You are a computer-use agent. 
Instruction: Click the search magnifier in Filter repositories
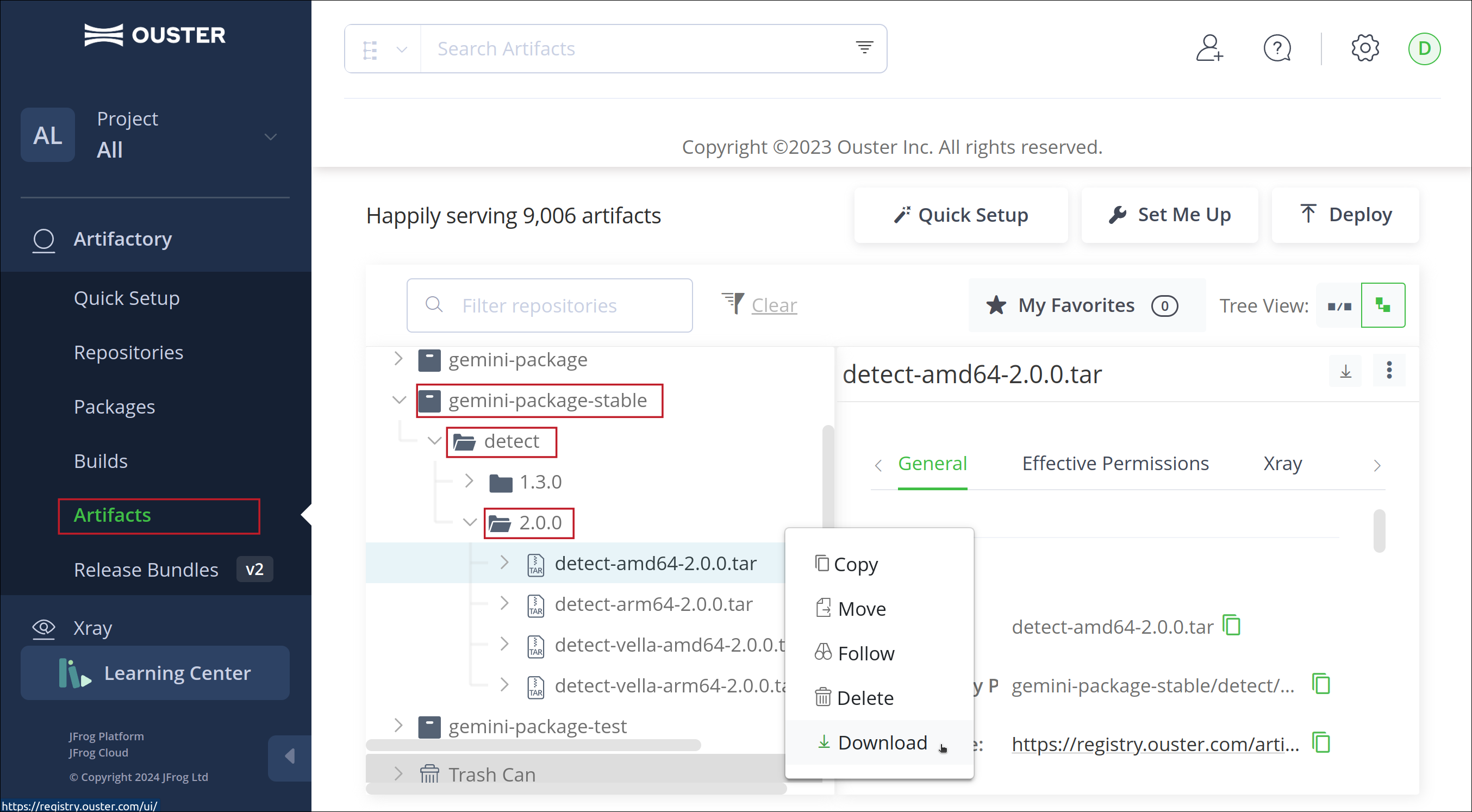tap(434, 304)
